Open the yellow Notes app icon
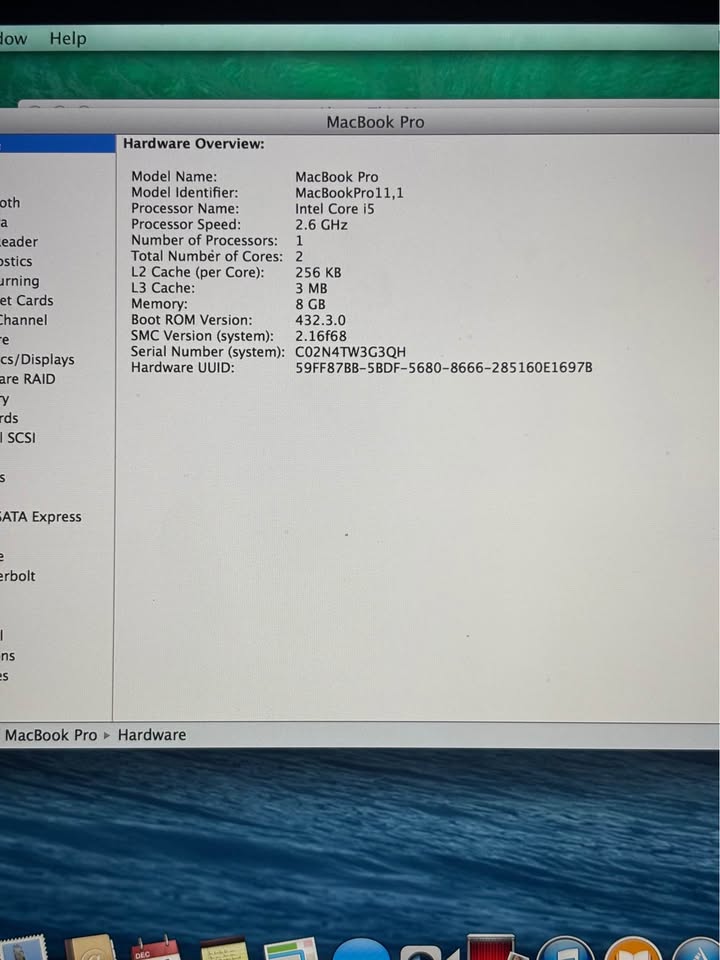This screenshot has height=960, width=720. [223, 948]
